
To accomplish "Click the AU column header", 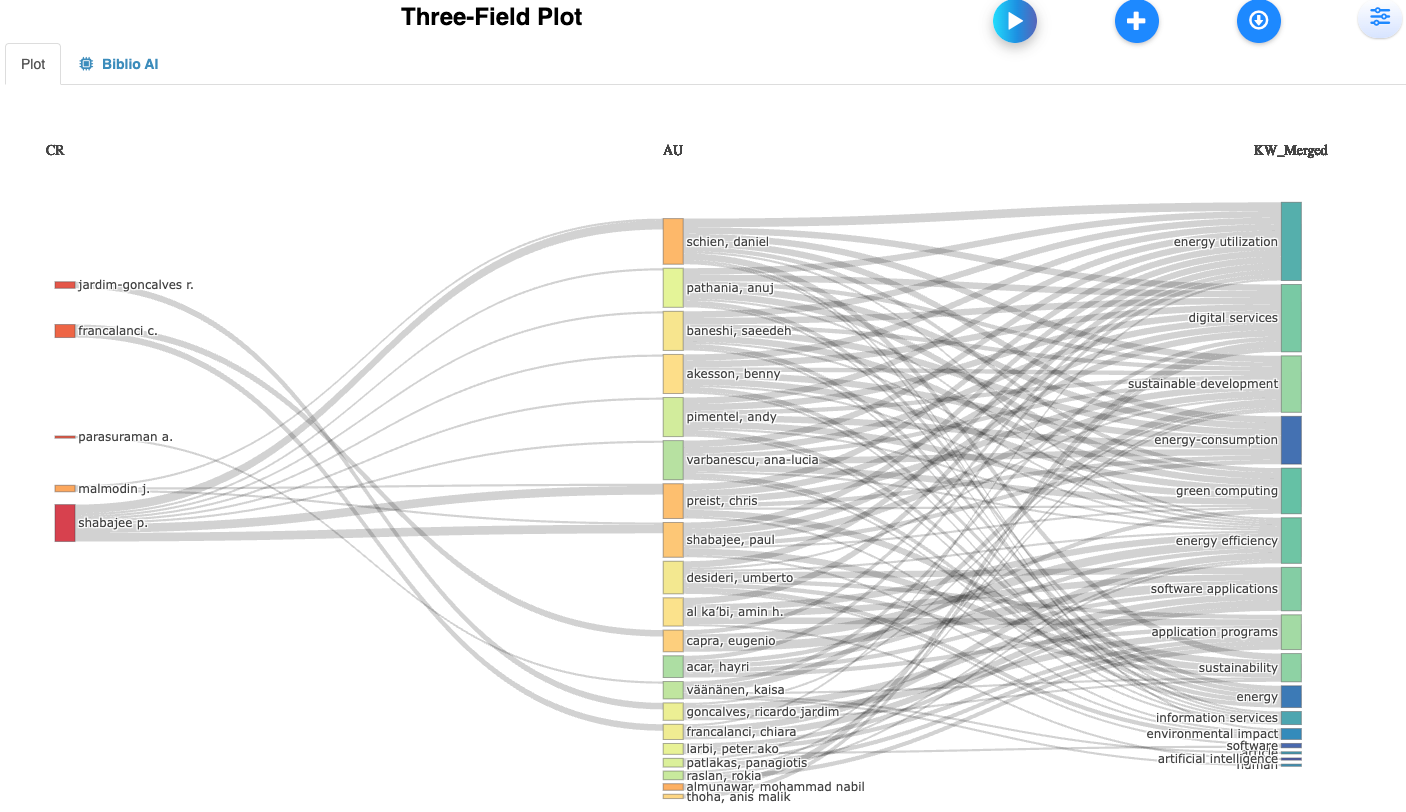I will click(673, 151).
